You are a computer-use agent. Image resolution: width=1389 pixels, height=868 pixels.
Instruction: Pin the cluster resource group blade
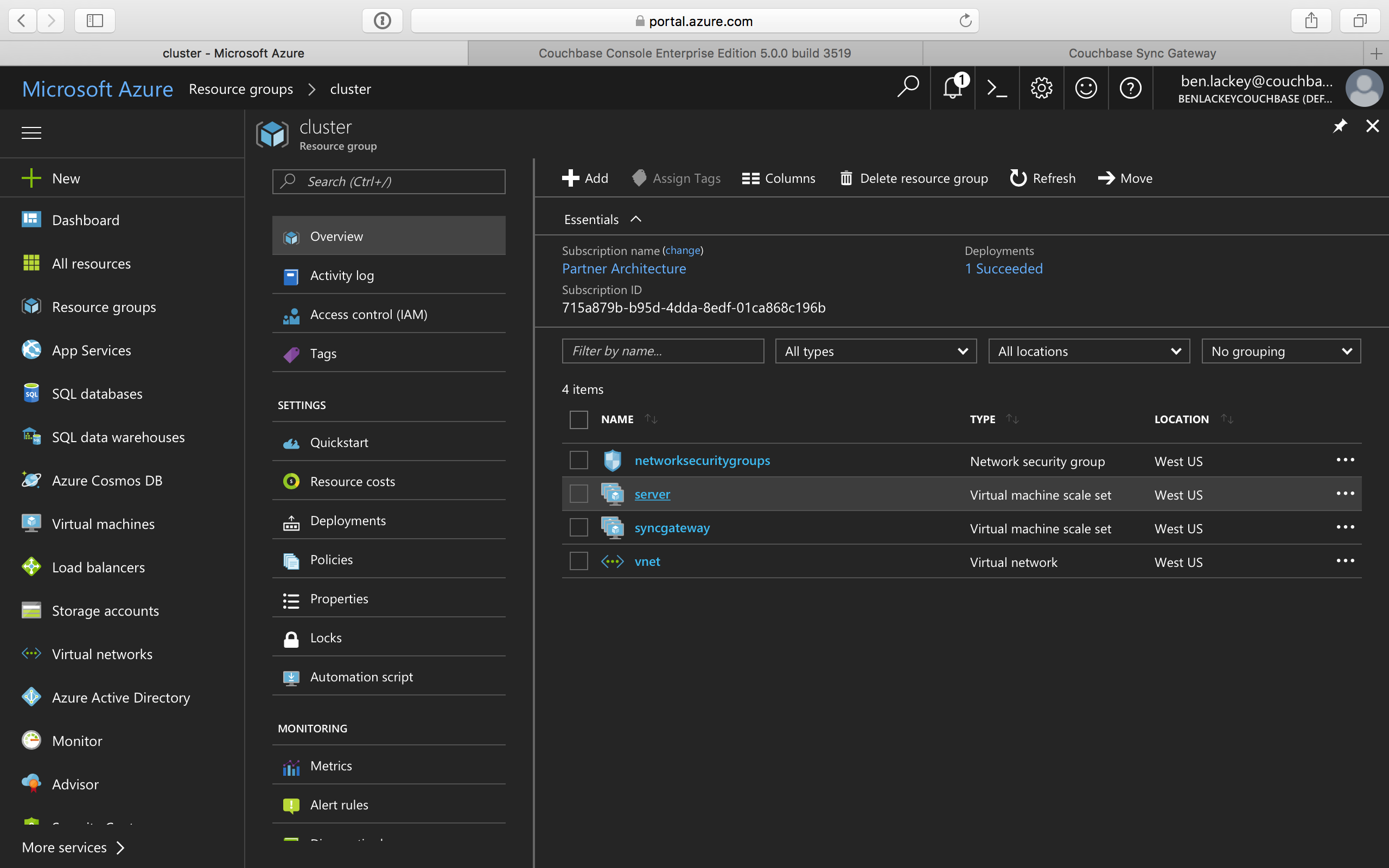point(1340,126)
